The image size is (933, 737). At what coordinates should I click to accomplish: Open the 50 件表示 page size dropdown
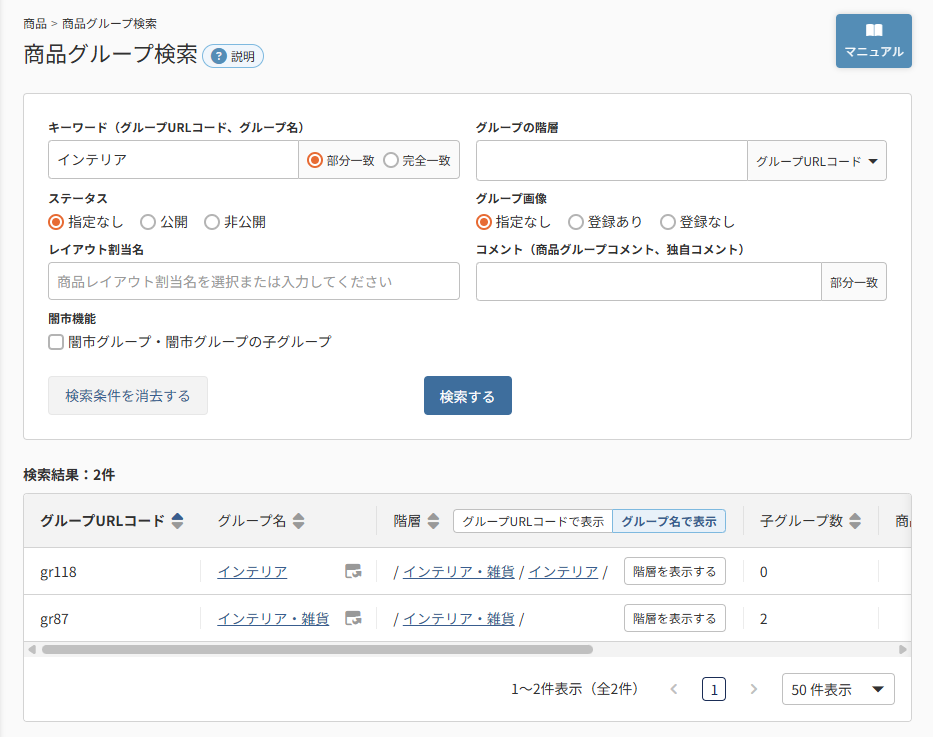(838, 689)
